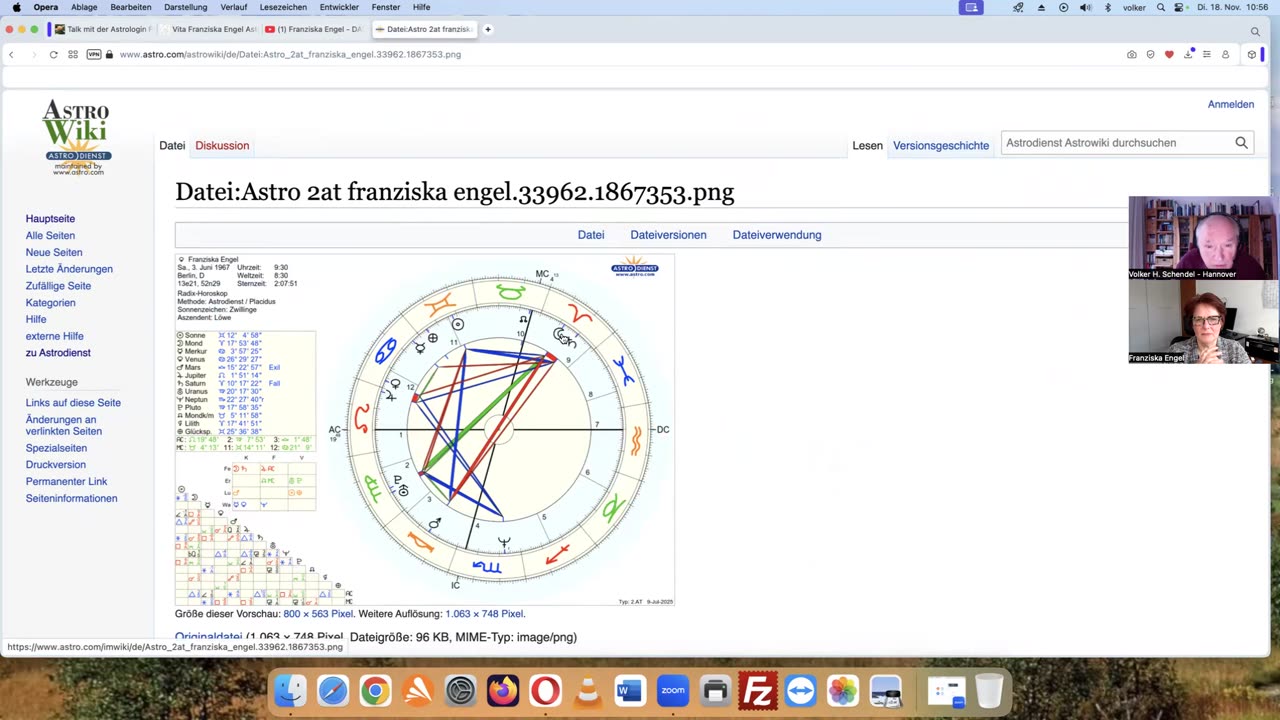Open TeamViewer in the dock
The width and height of the screenshot is (1280, 720).
point(800,691)
